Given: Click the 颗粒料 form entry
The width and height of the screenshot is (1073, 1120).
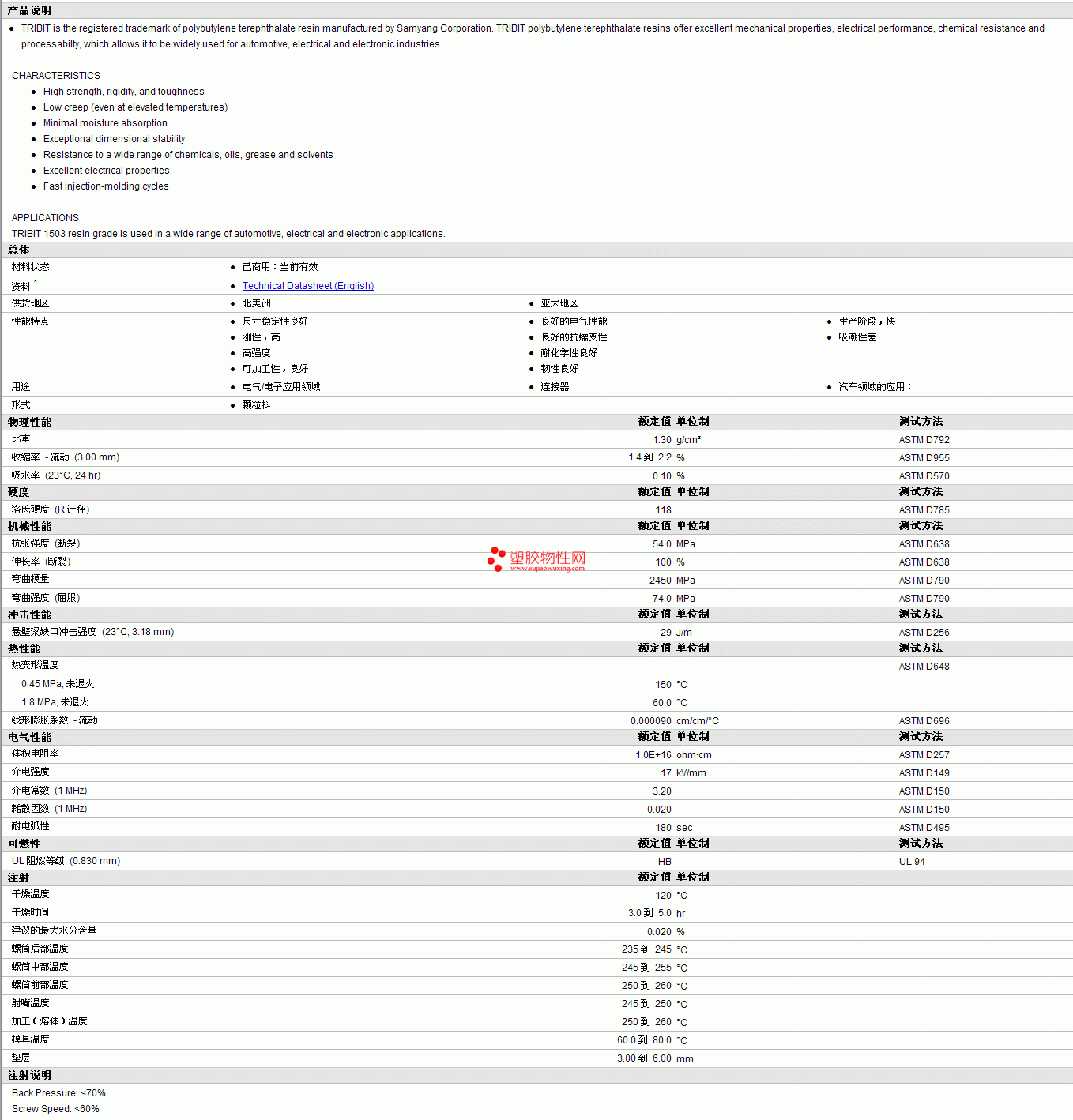Looking at the screenshot, I should tap(256, 405).
